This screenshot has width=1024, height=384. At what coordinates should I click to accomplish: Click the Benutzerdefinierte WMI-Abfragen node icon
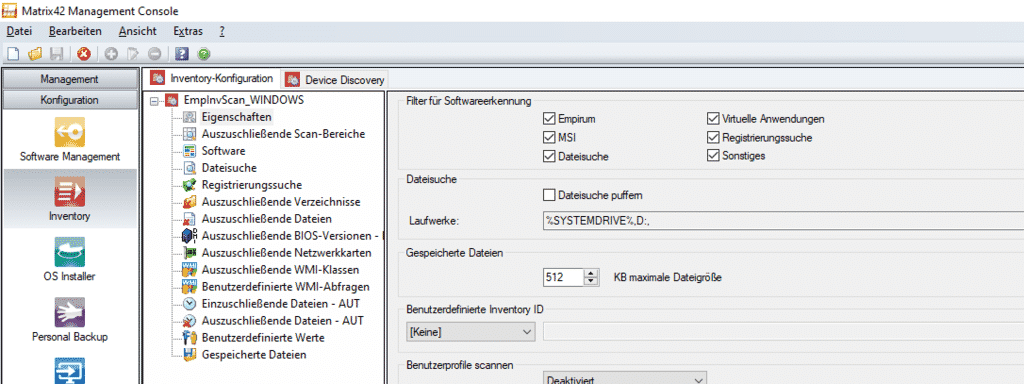point(190,287)
